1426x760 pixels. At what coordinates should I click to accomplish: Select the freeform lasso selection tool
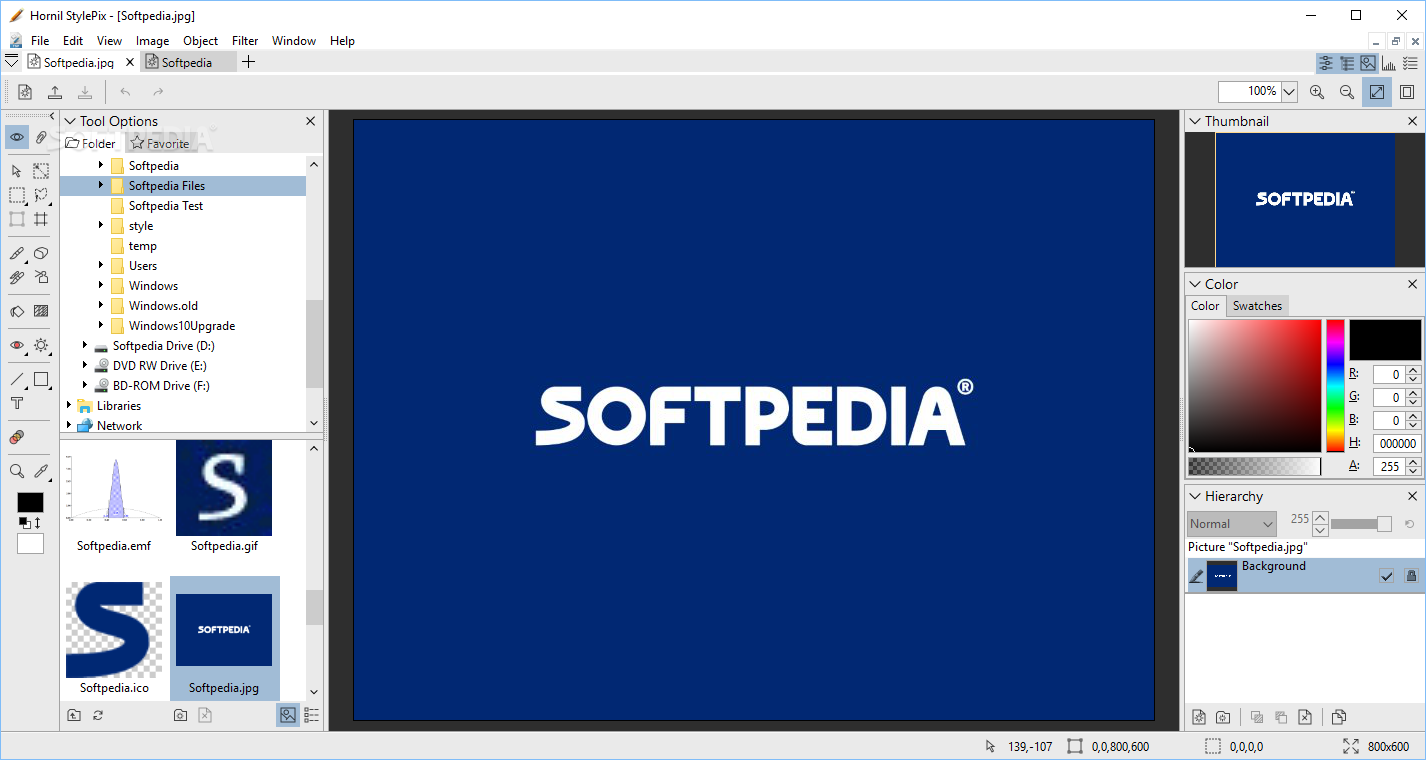pyautogui.click(x=41, y=195)
